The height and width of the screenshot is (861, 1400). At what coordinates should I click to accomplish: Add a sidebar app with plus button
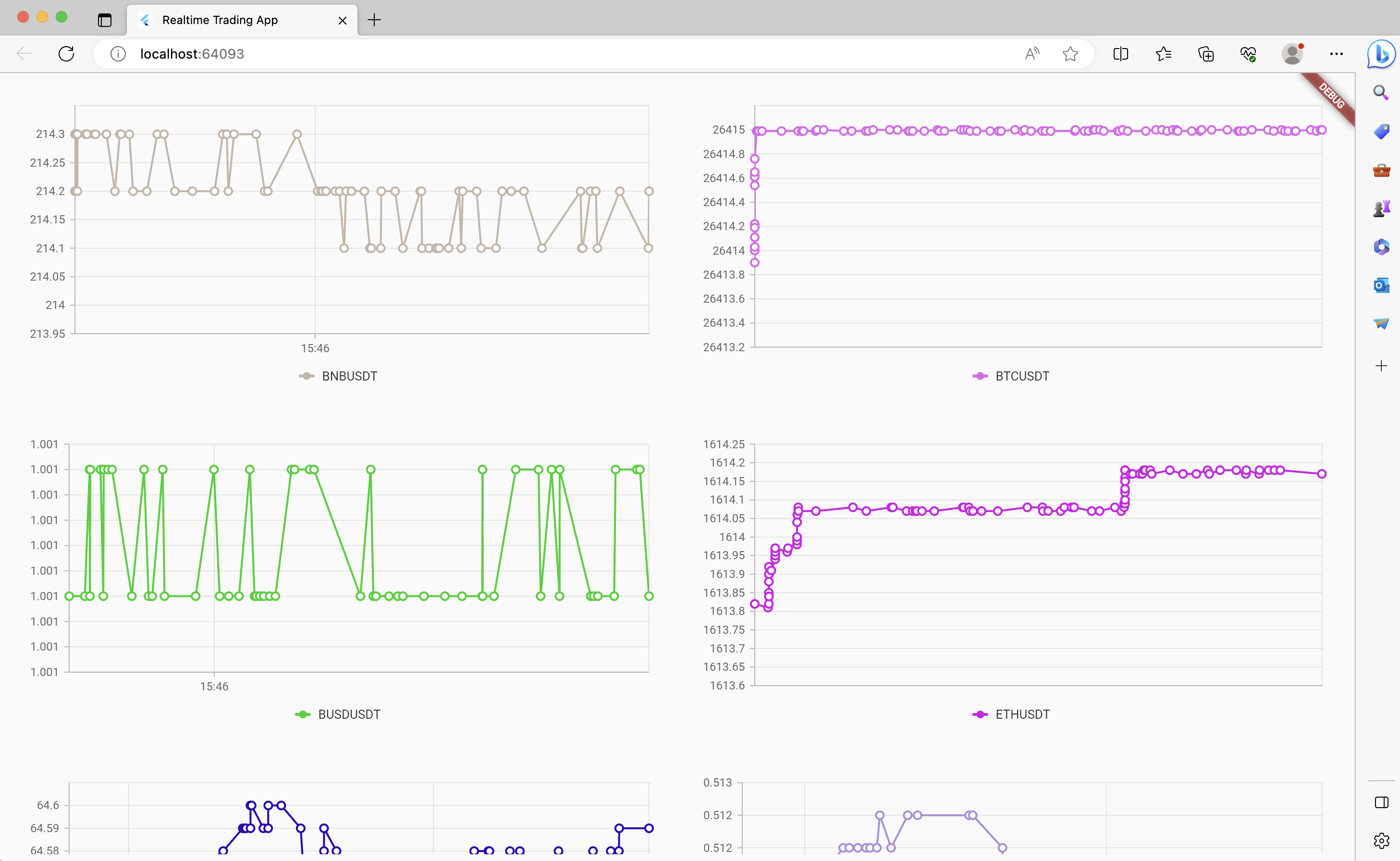pos(1381,366)
